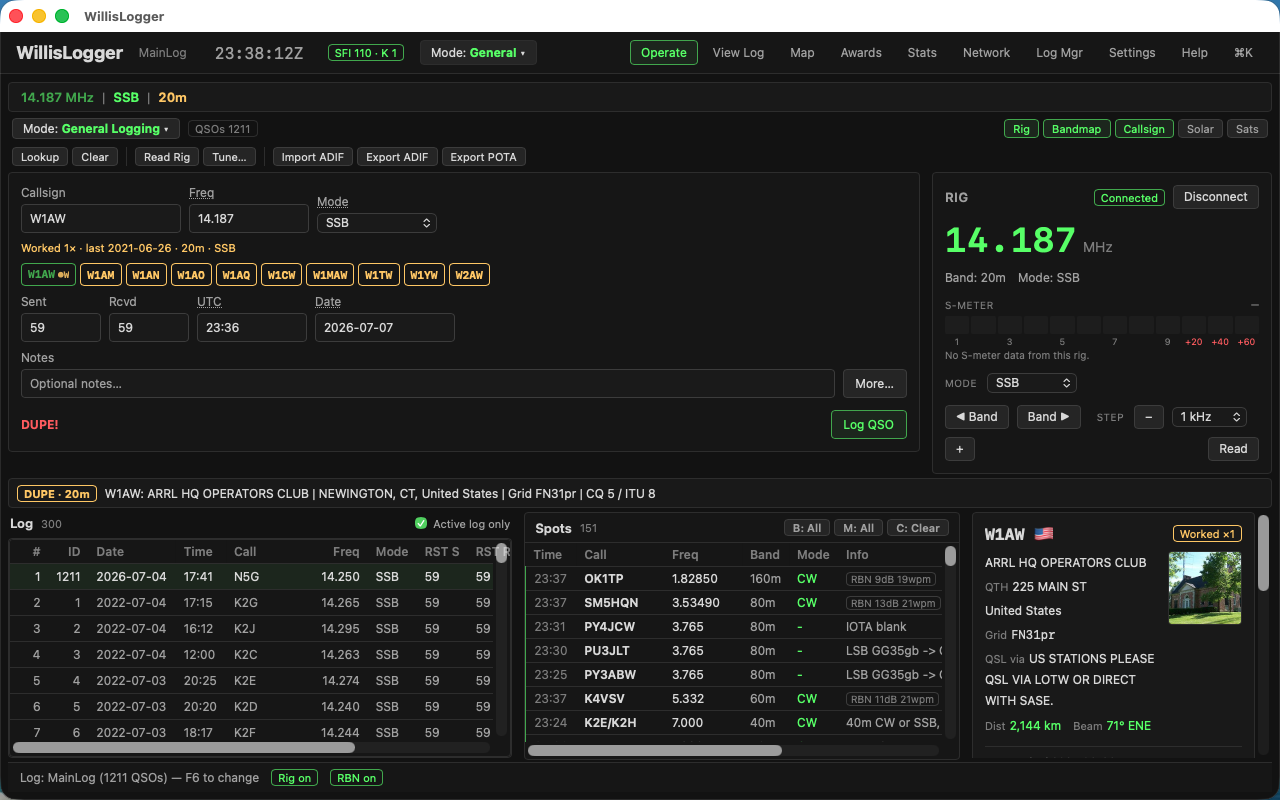
Task: Toggle the Bandmap panel pill
Action: pos(1076,129)
